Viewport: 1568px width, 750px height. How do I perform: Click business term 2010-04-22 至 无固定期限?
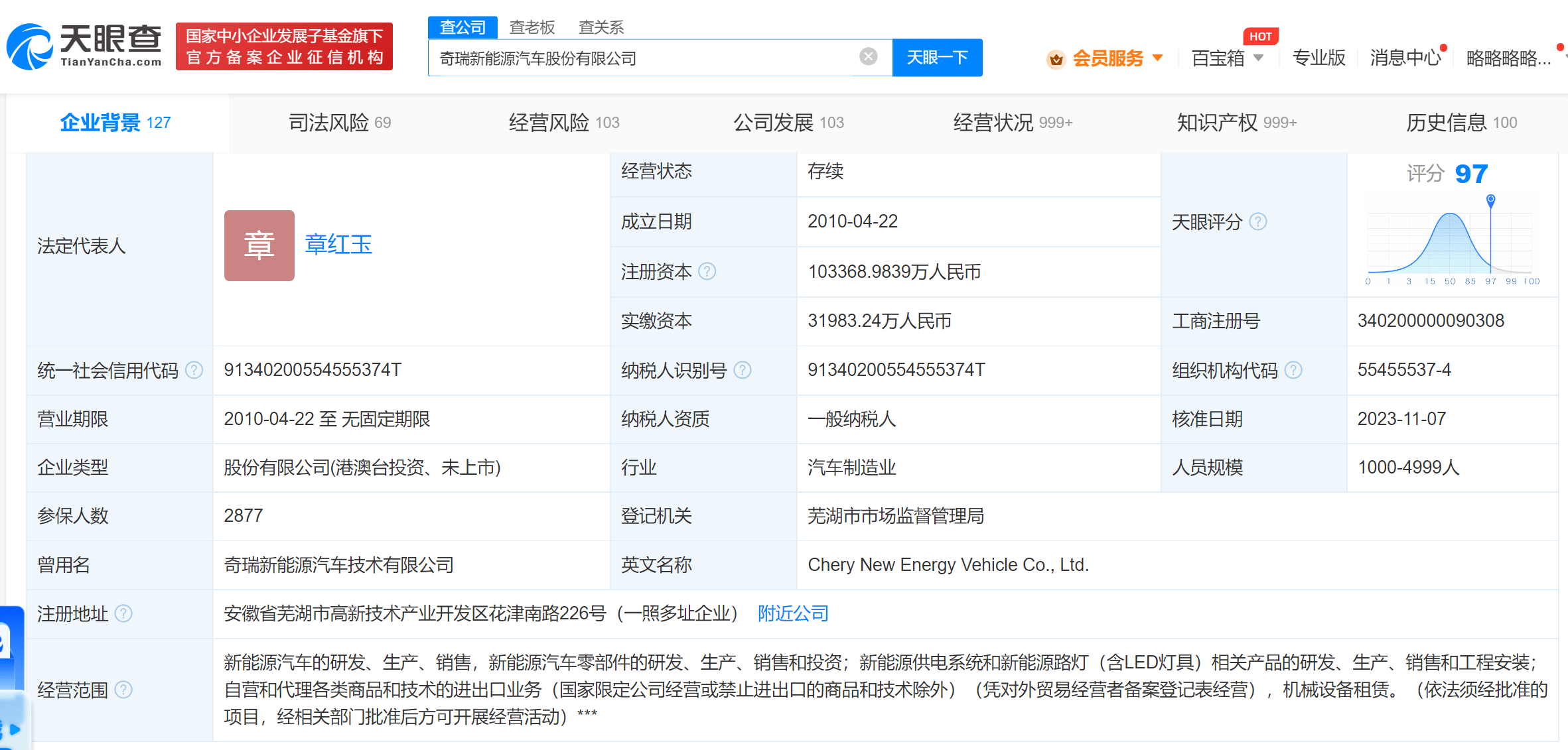tap(326, 419)
